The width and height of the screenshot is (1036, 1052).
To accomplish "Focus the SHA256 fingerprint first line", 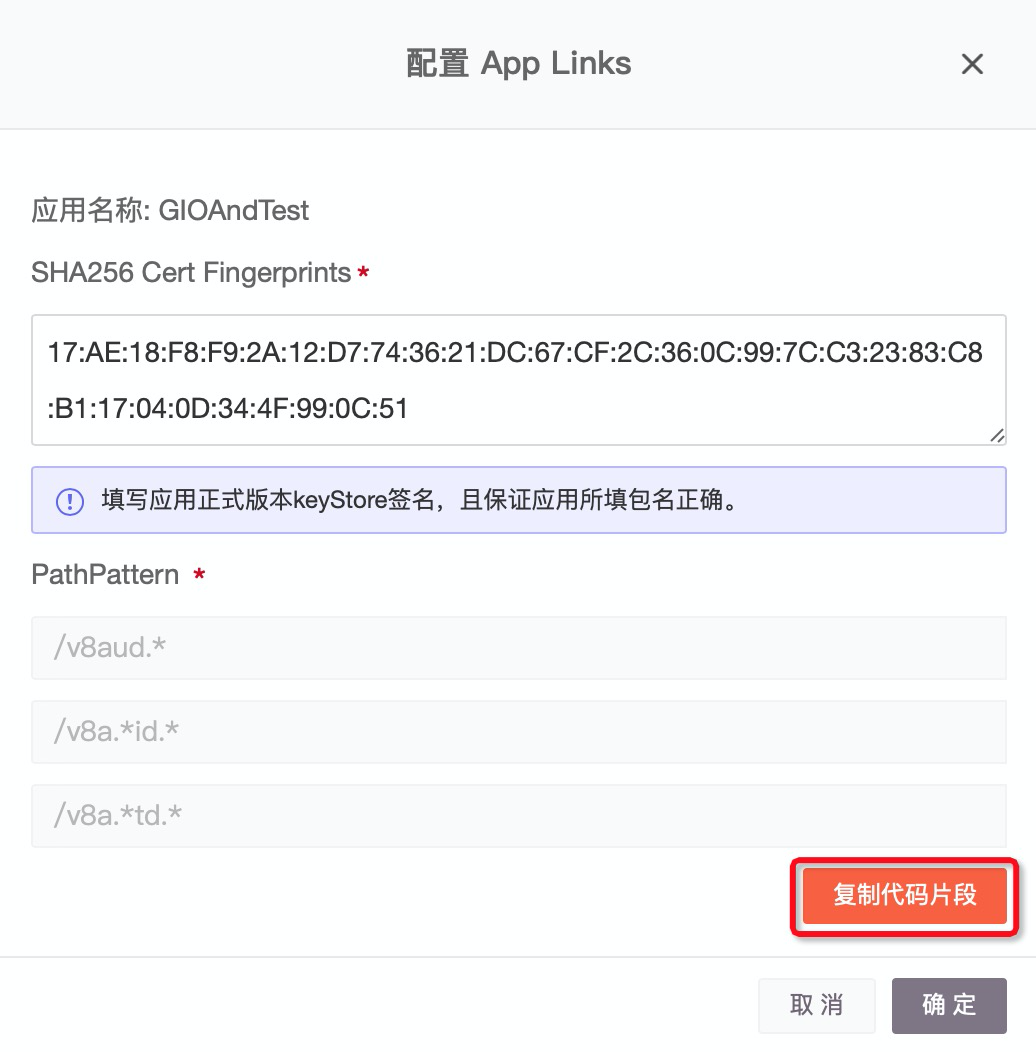I will point(515,352).
